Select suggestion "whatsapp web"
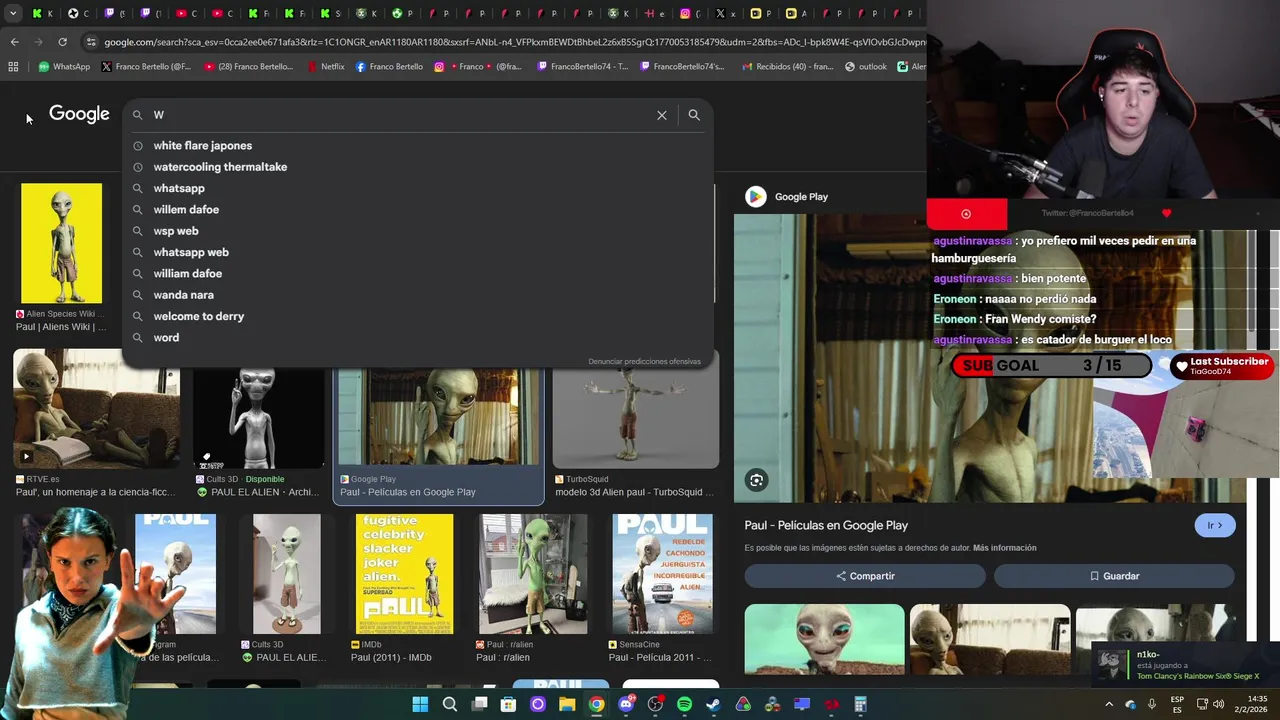1280x720 pixels. (x=418, y=252)
